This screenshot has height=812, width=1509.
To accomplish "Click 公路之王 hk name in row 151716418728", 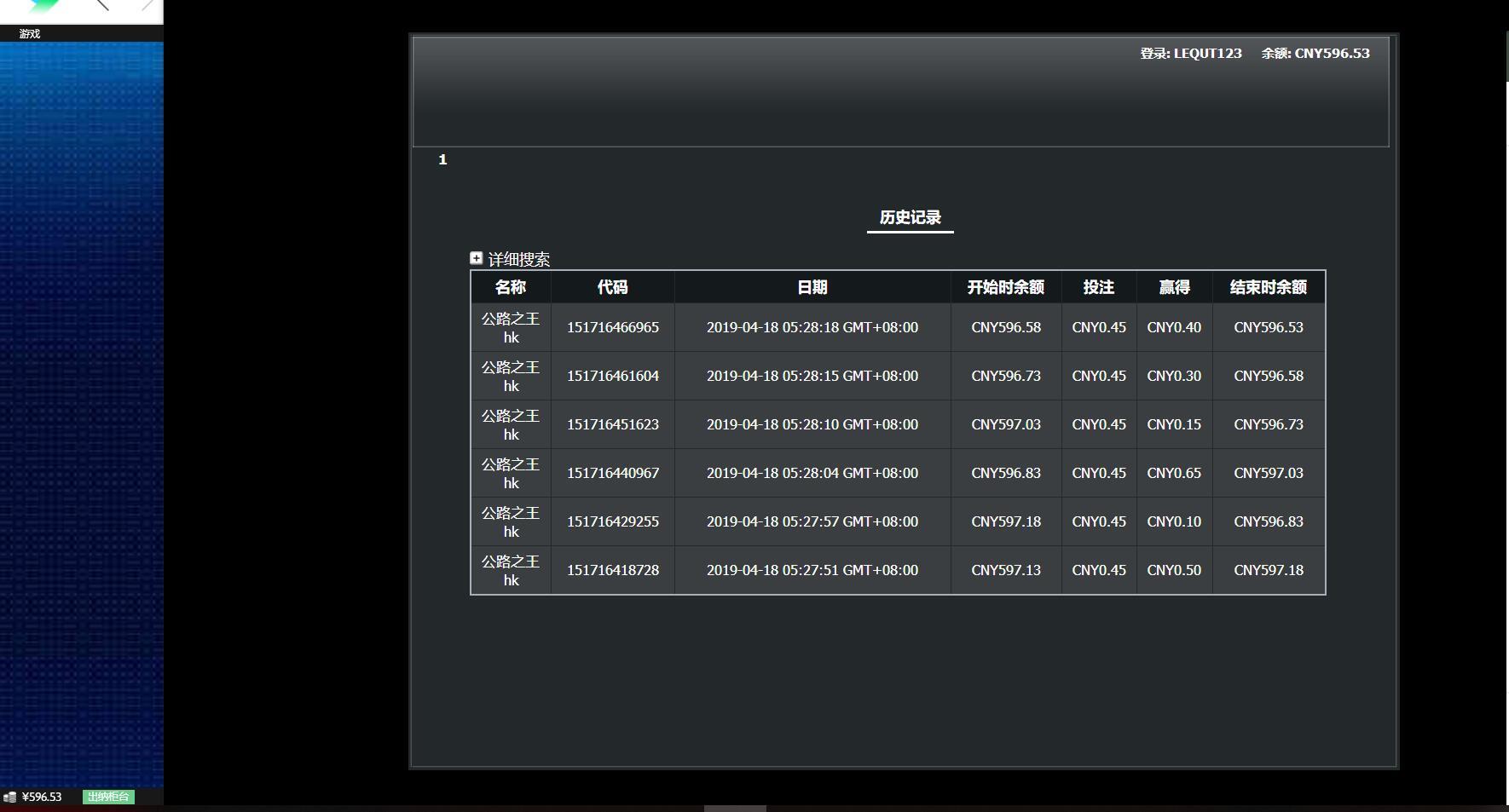I will pos(511,570).
